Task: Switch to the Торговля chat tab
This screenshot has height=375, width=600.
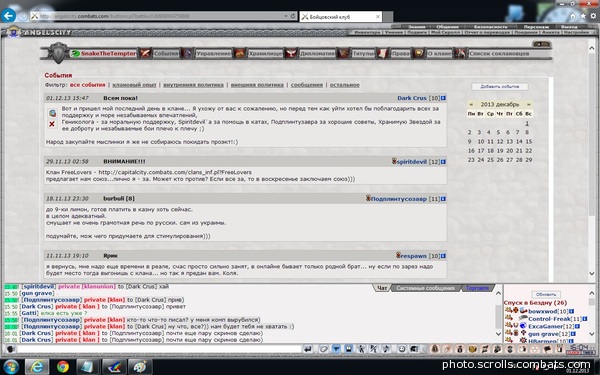Action: click(x=477, y=288)
